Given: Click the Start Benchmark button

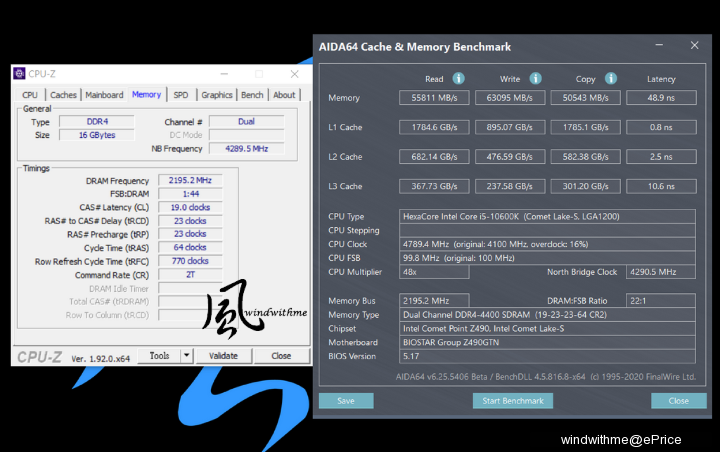Looking at the screenshot, I should (513, 401).
